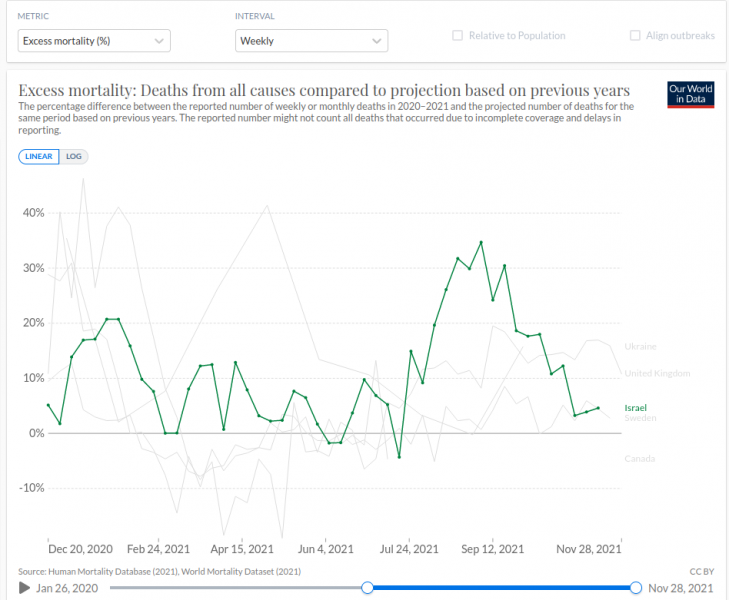The height and width of the screenshot is (600, 729).
Task: Tick the Align outbreaks checkbox
Action: pyautogui.click(x=635, y=36)
